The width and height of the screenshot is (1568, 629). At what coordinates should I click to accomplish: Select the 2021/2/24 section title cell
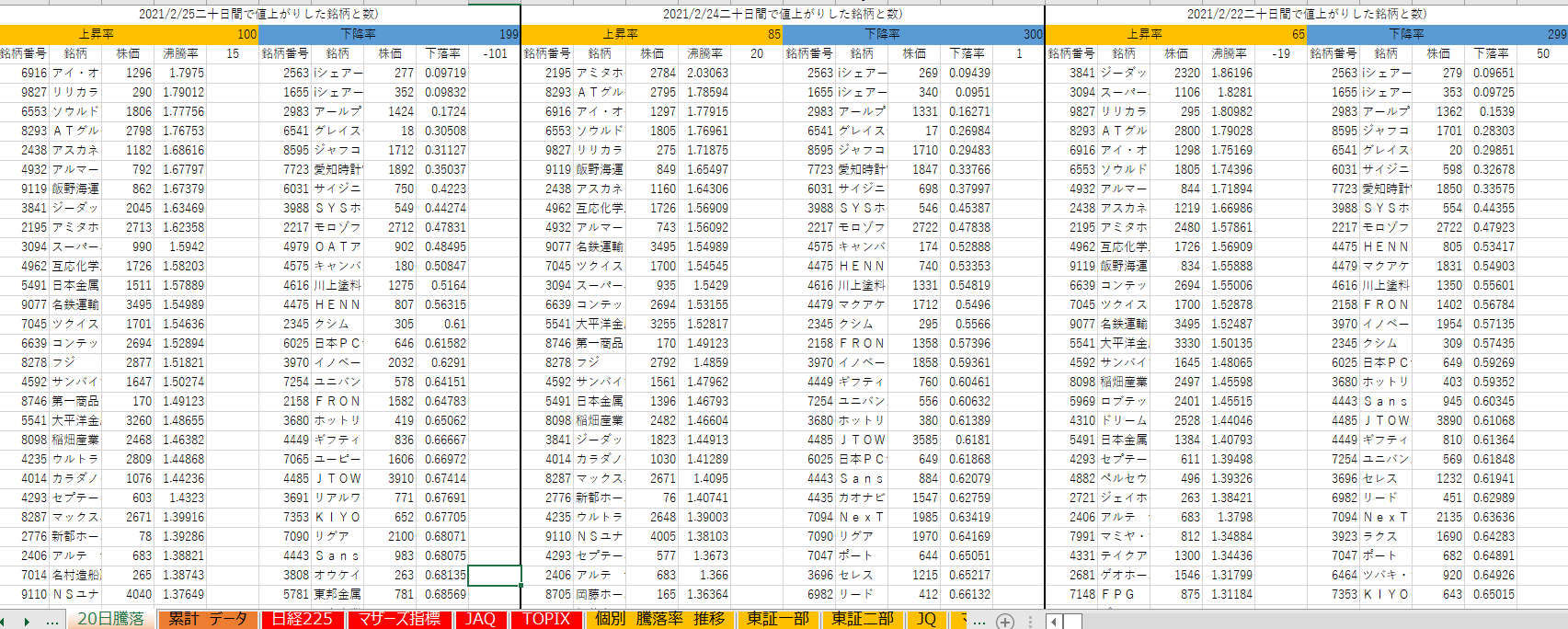[x=783, y=14]
